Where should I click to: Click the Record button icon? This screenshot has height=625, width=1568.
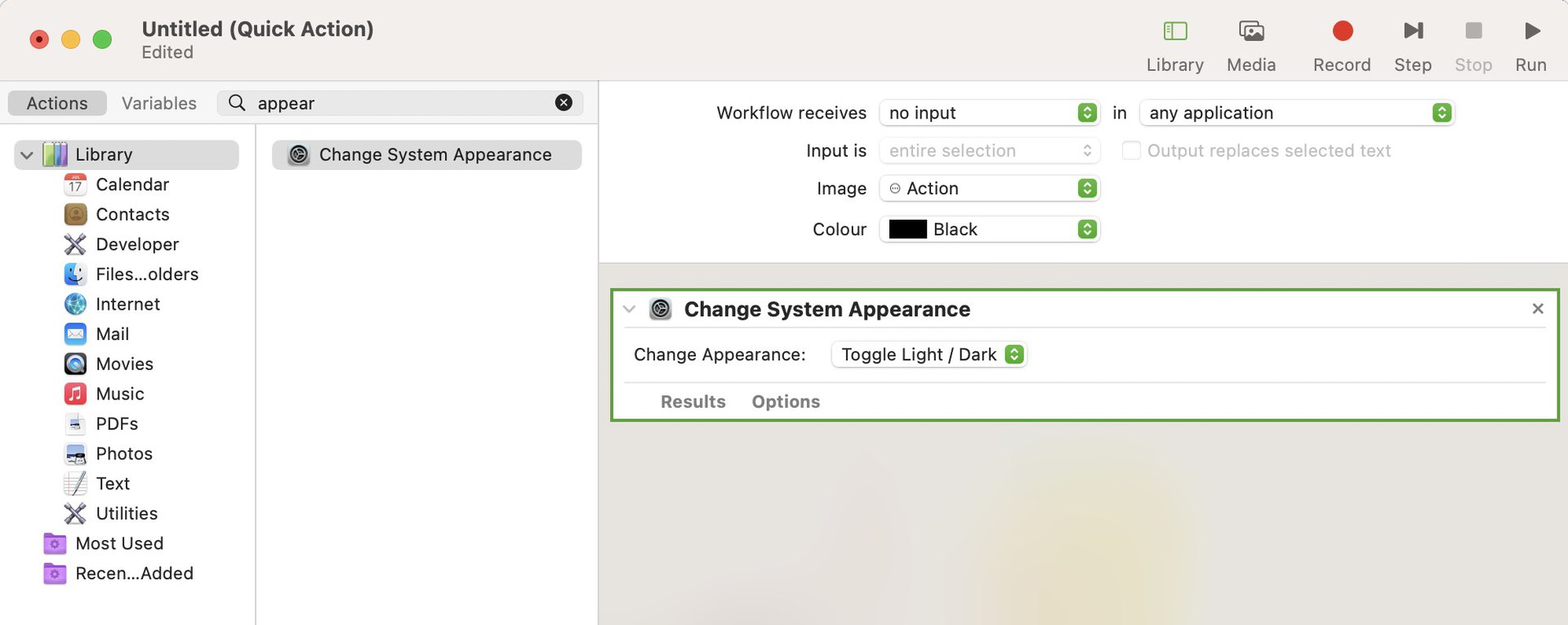coord(1342,31)
